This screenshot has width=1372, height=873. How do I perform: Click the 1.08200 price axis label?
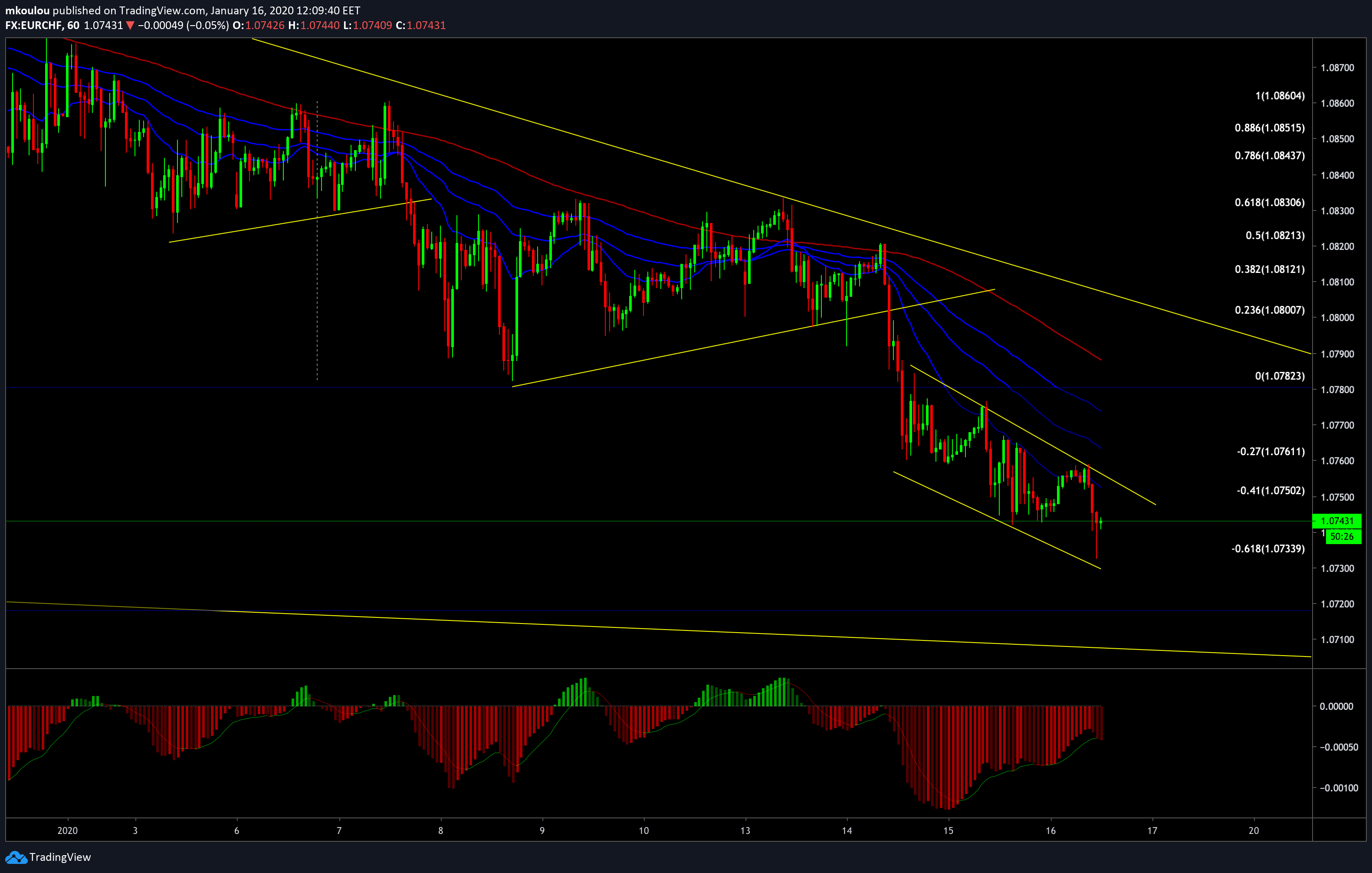tap(1337, 247)
